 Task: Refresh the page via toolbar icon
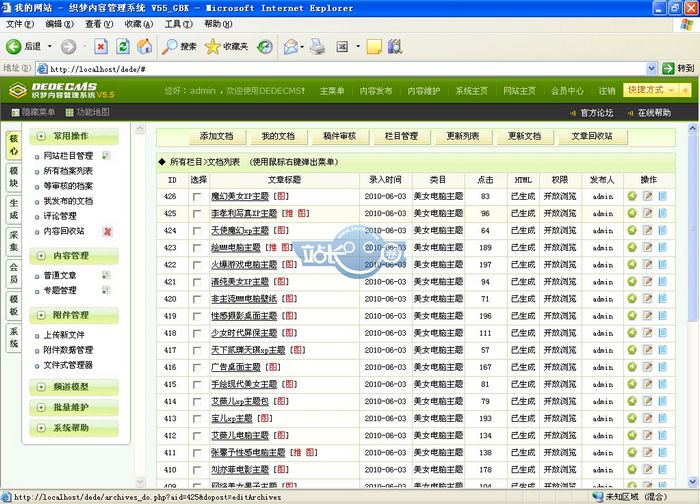click(123, 46)
